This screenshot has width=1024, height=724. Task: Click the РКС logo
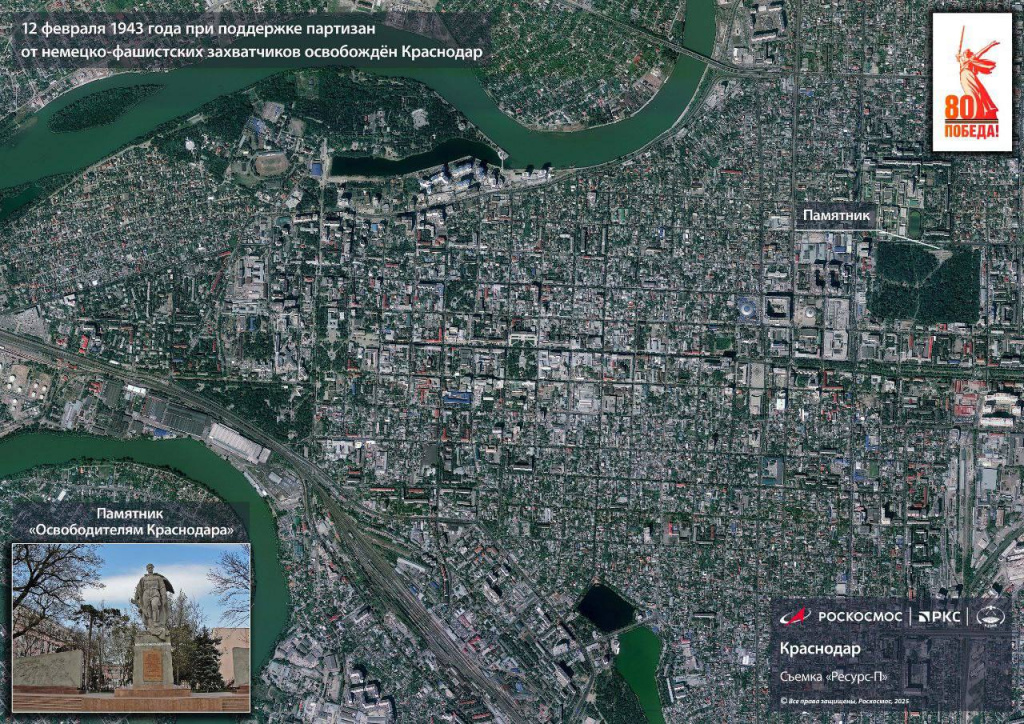[x=939, y=617]
